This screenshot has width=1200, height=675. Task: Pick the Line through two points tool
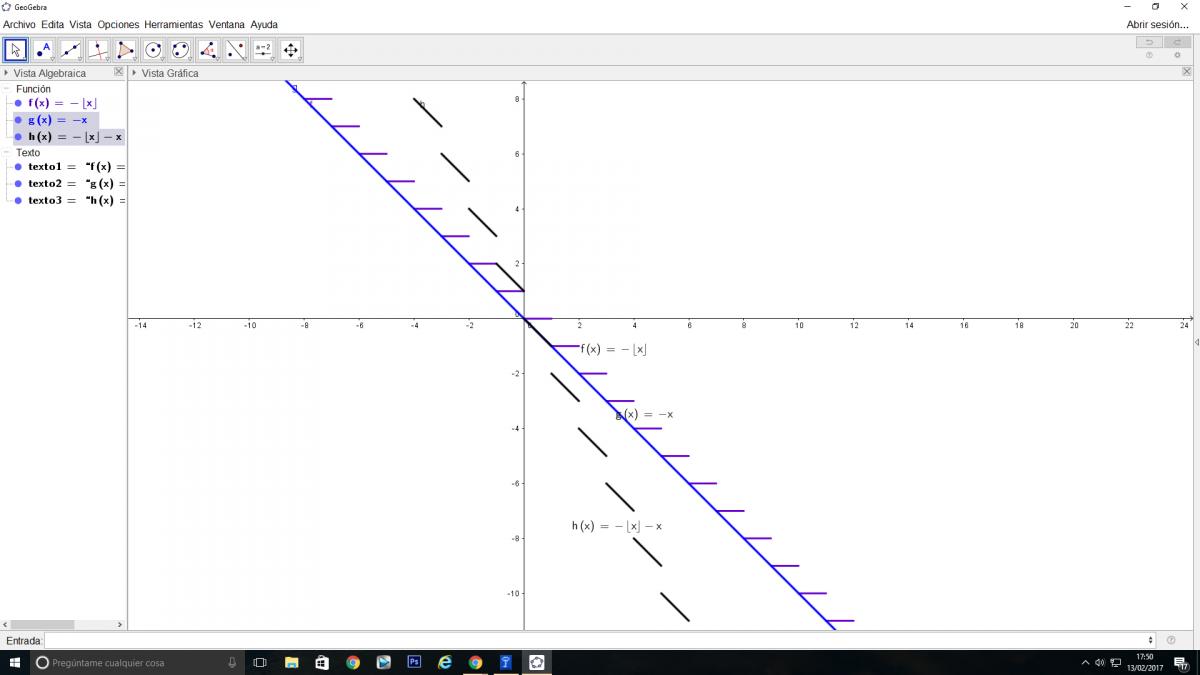pos(70,50)
